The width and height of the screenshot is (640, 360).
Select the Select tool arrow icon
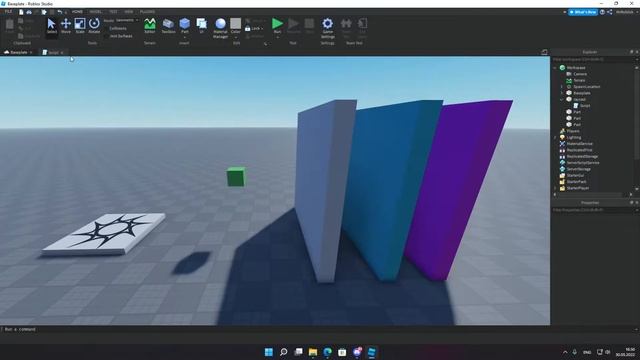point(51,24)
